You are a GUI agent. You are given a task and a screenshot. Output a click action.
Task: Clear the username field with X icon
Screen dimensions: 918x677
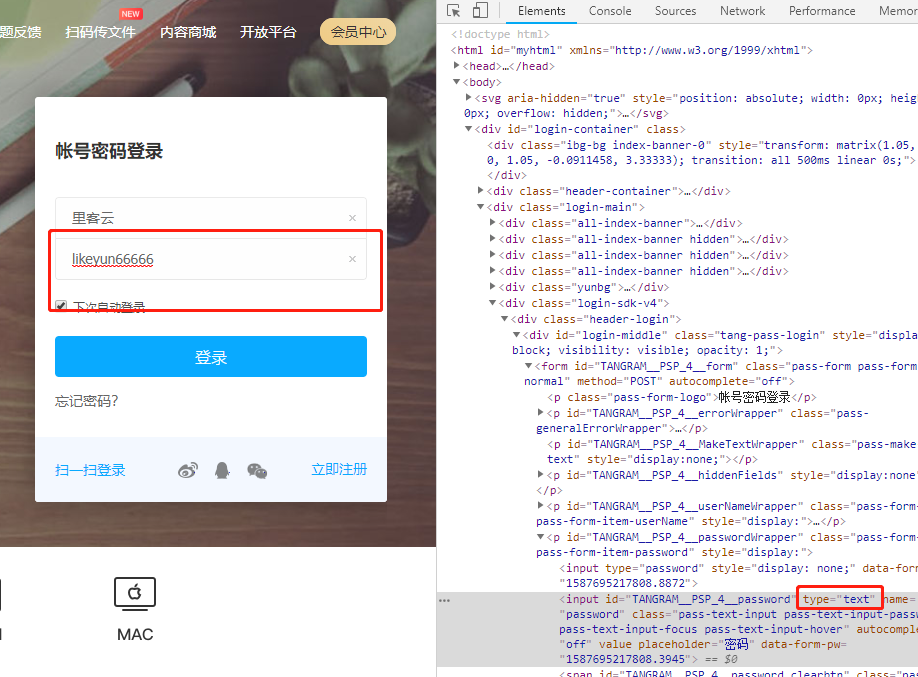[352, 218]
